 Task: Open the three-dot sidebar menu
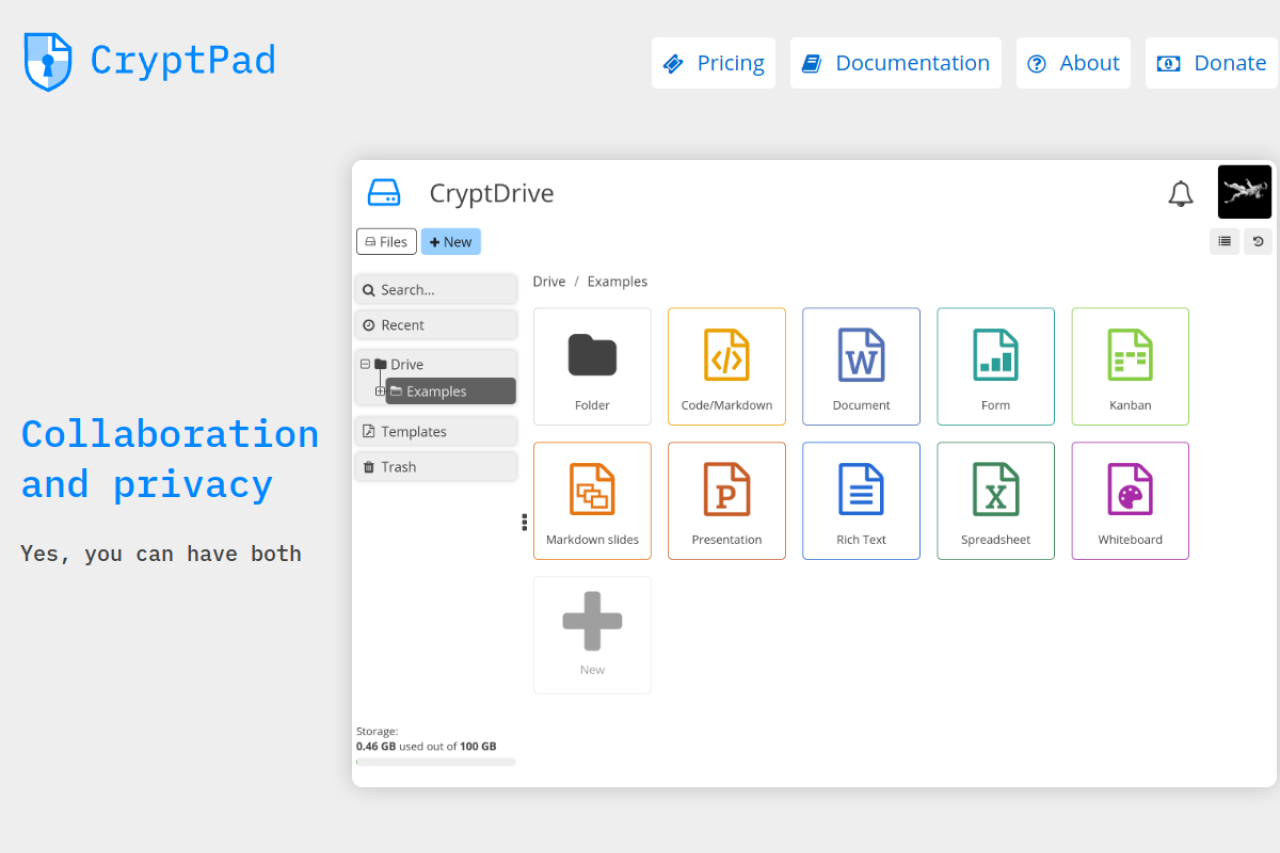point(524,522)
